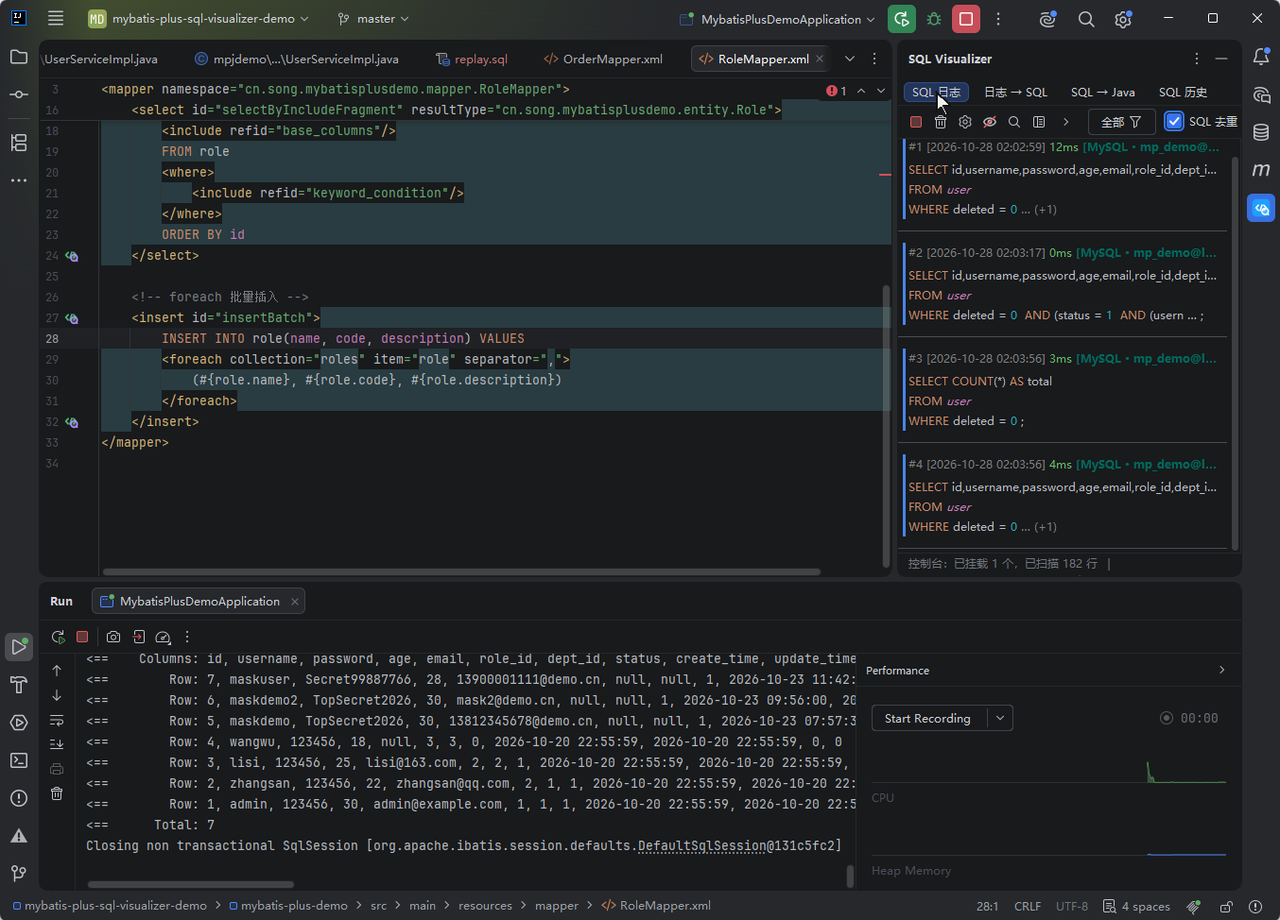This screenshot has height=920, width=1280.
Task: Switch to the SQL → Java tab
Action: (1103, 92)
